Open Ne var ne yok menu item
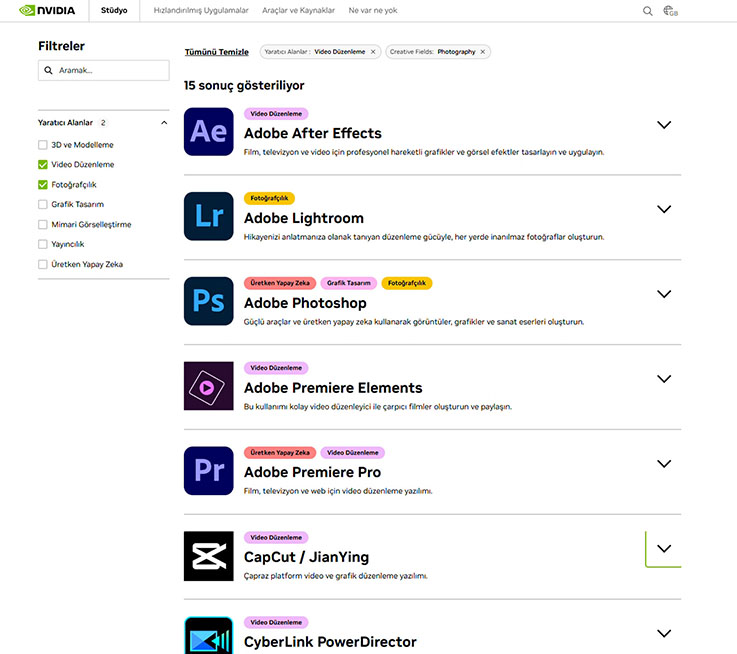This screenshot has height=654, width=737. (x=373, y=10)
